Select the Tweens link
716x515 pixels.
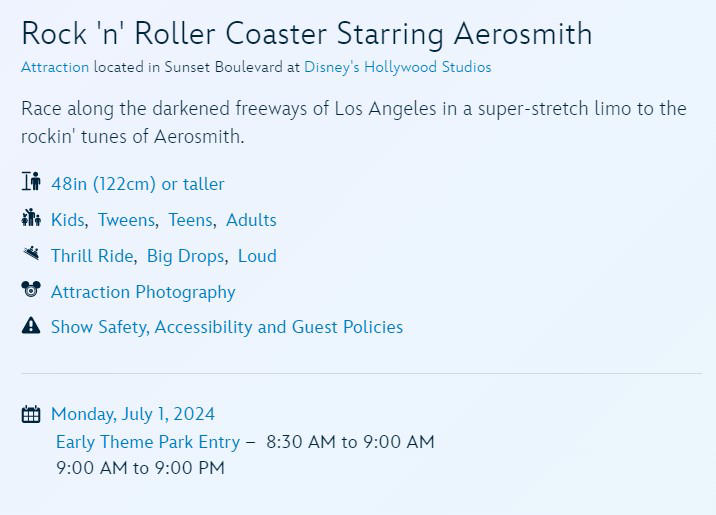127,220
